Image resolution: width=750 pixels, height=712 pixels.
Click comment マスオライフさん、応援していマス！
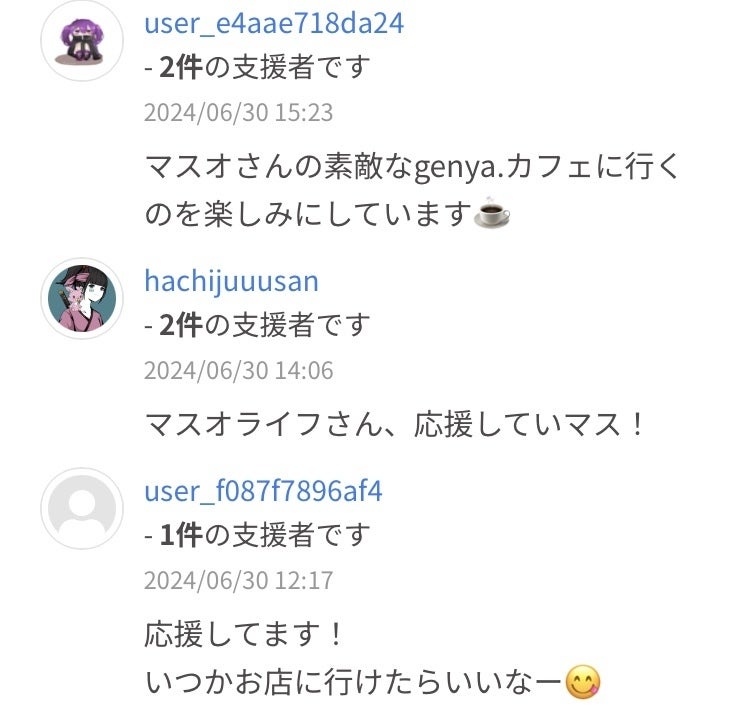395,425
